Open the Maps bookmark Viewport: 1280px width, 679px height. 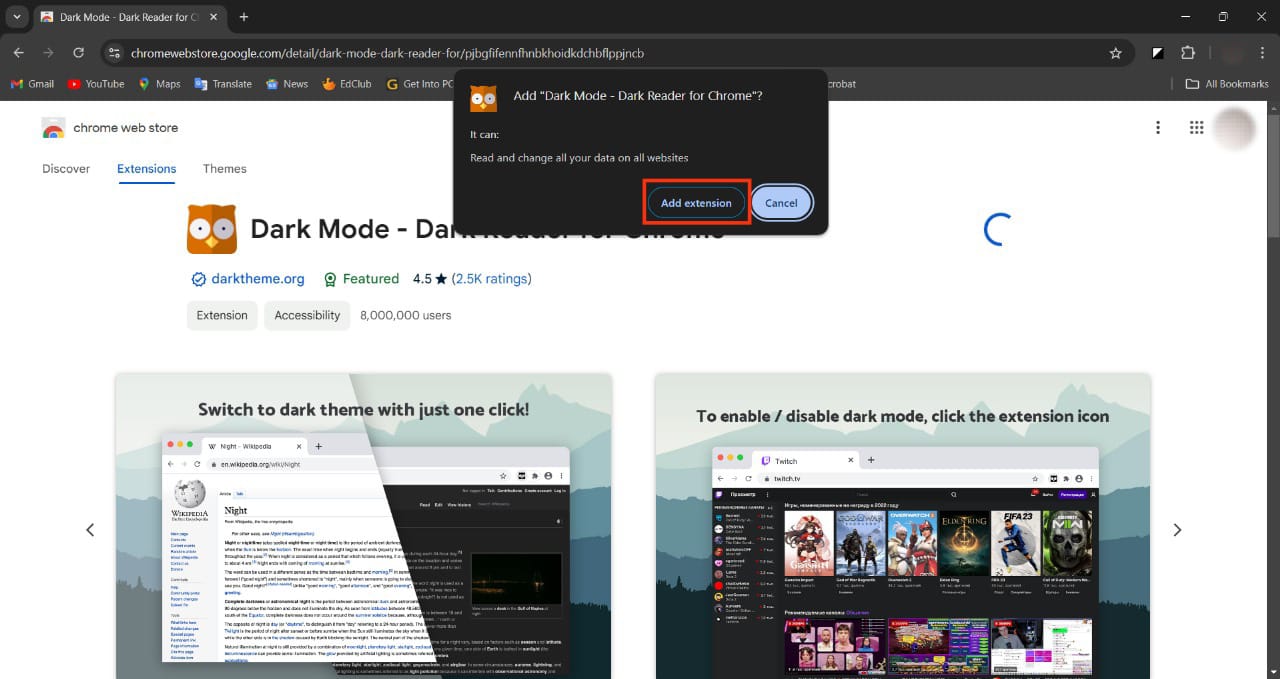click(159, 84)
